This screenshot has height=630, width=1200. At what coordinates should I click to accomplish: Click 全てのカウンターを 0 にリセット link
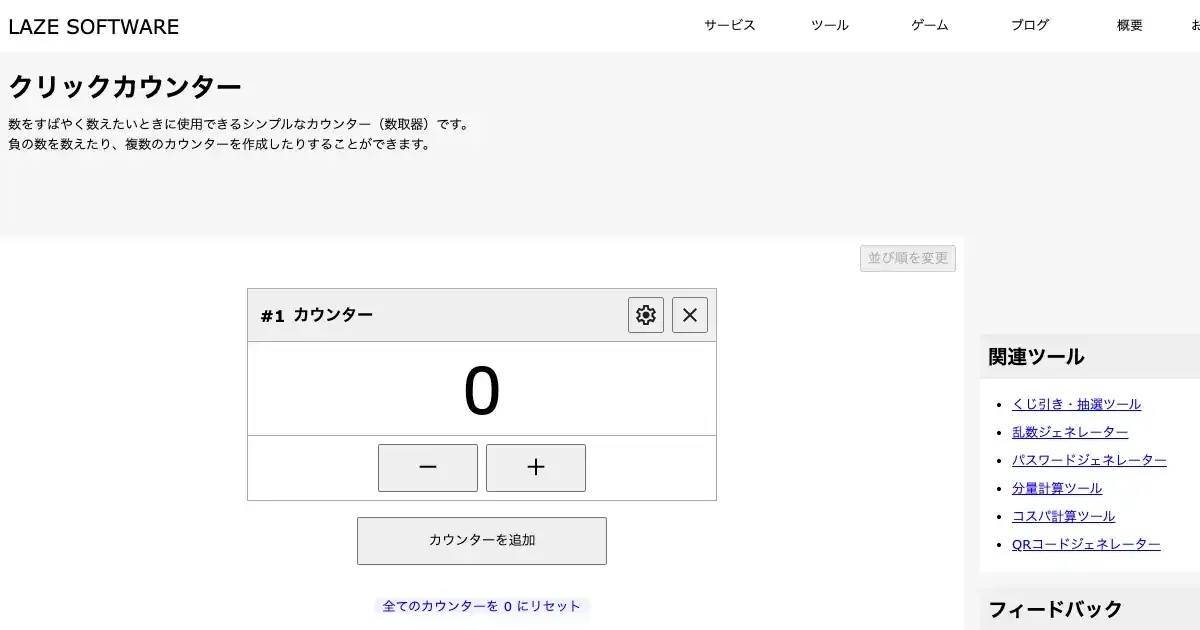[x=481, y=606]
